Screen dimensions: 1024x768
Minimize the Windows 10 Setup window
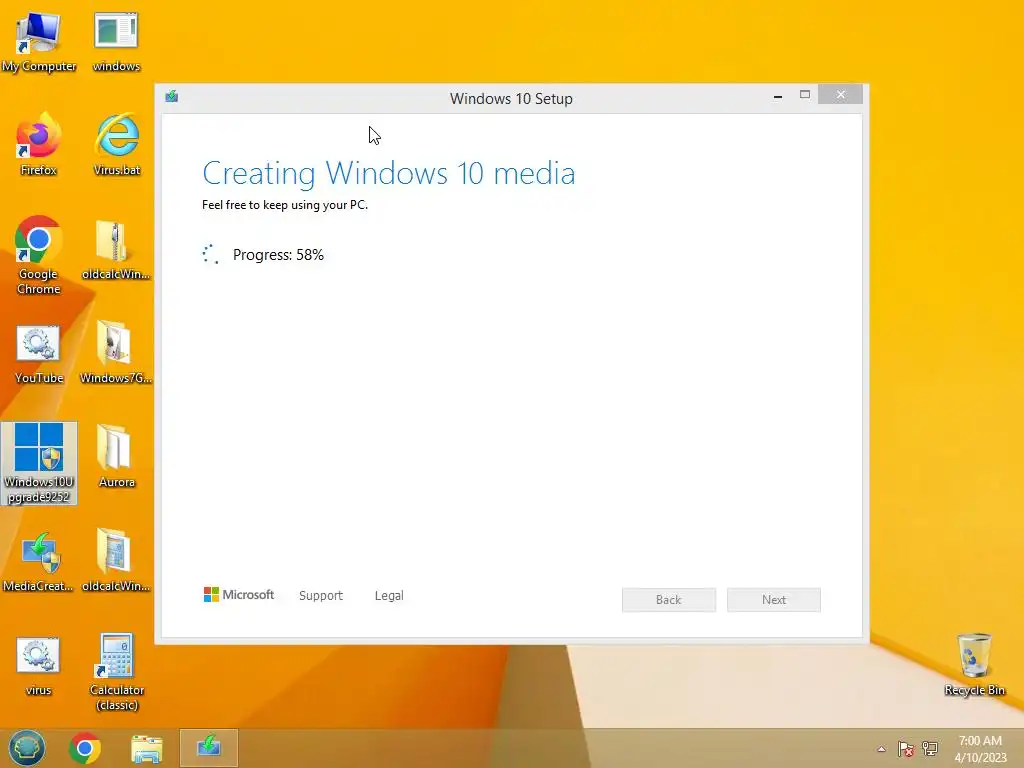tap(778, 95)
